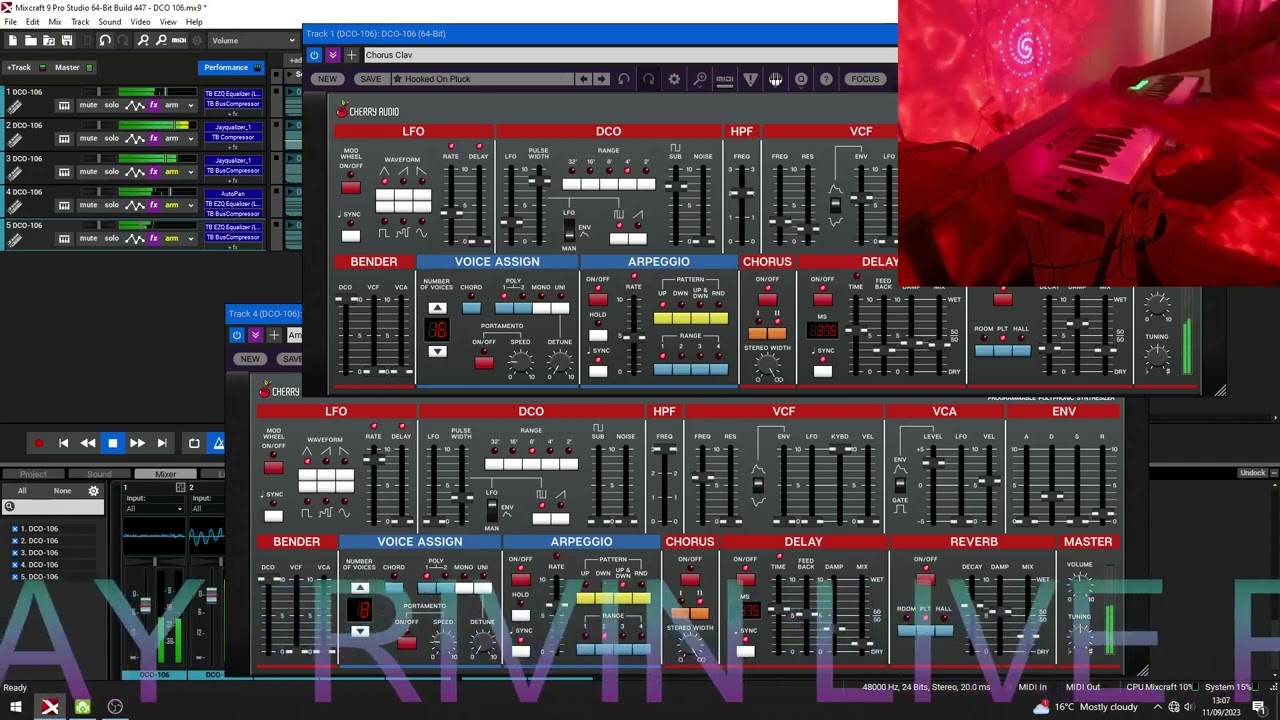Click the Zoom Out magnifier icon
Screen dimensions: 1280x720
(x=160, y=40)
